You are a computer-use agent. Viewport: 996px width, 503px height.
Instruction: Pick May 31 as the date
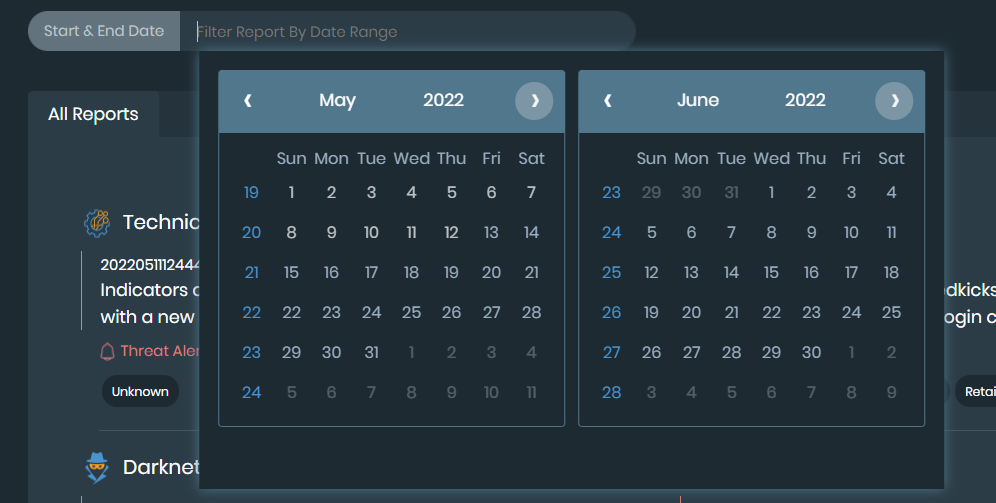pyautogui.click(x=371, y=353)
